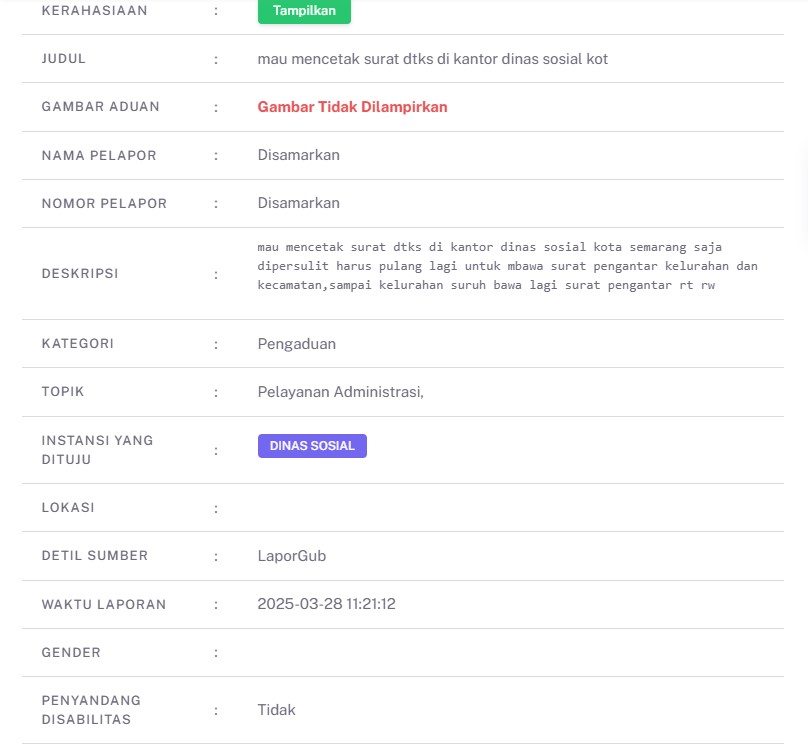Click the INSTANSI YANG DITUJU label
The width and height of the screenshot is (808, 746).
pos(97,450)
